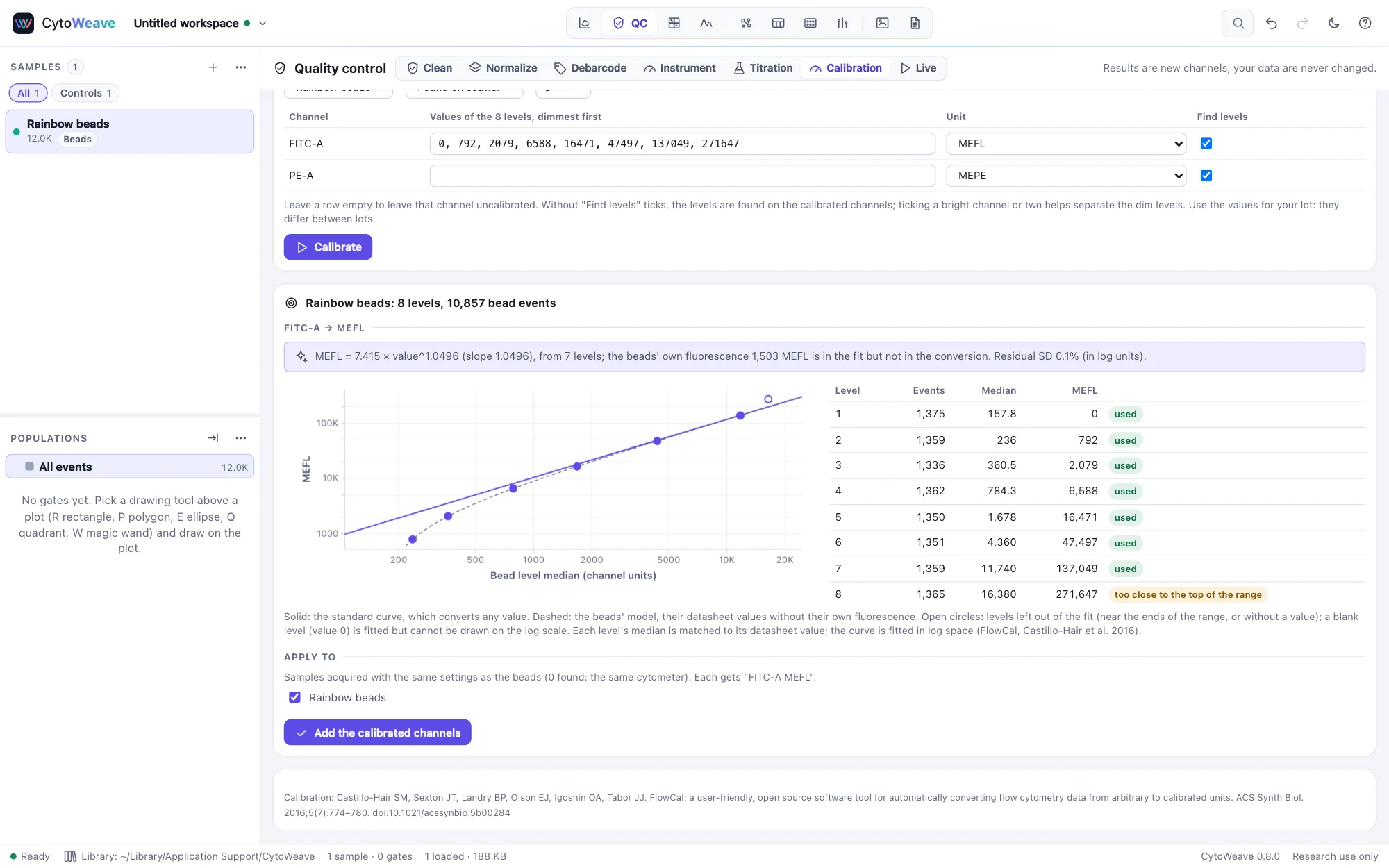The image size is (1389, 868).
Task: Add a sample with plus icon
Action: click(213, 67)
